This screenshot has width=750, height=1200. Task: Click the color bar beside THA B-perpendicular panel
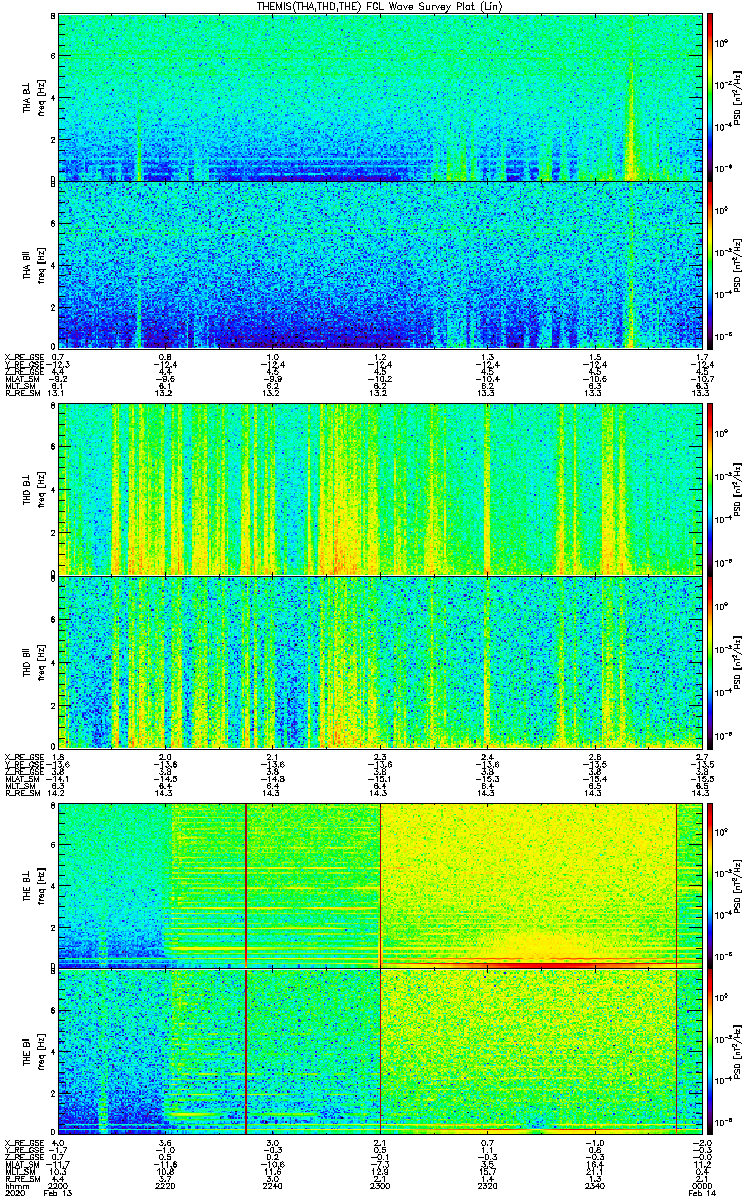(x=710, y=96)
